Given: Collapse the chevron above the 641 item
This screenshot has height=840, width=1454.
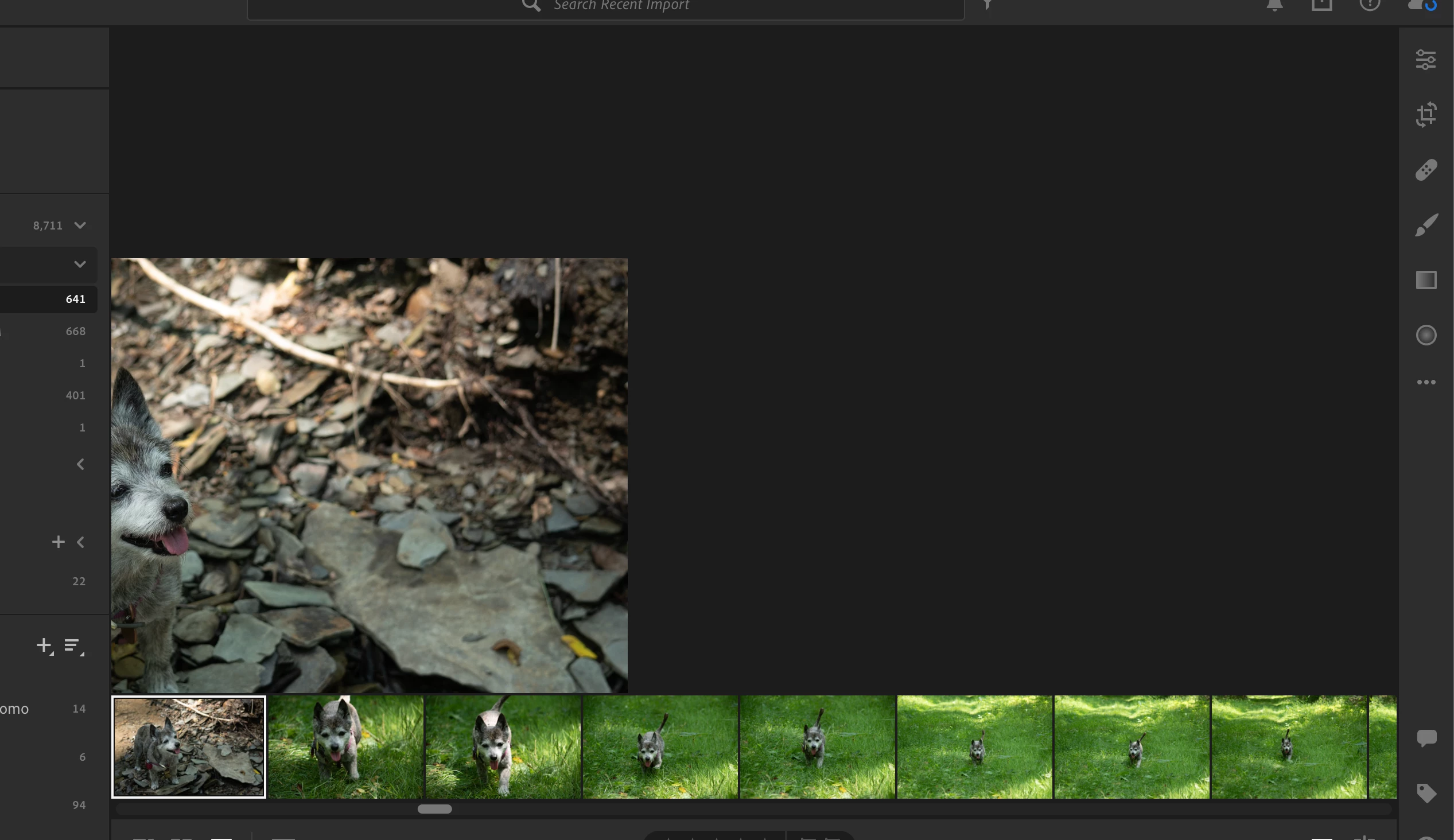Looking at the screenshot, I should point(80,265).
